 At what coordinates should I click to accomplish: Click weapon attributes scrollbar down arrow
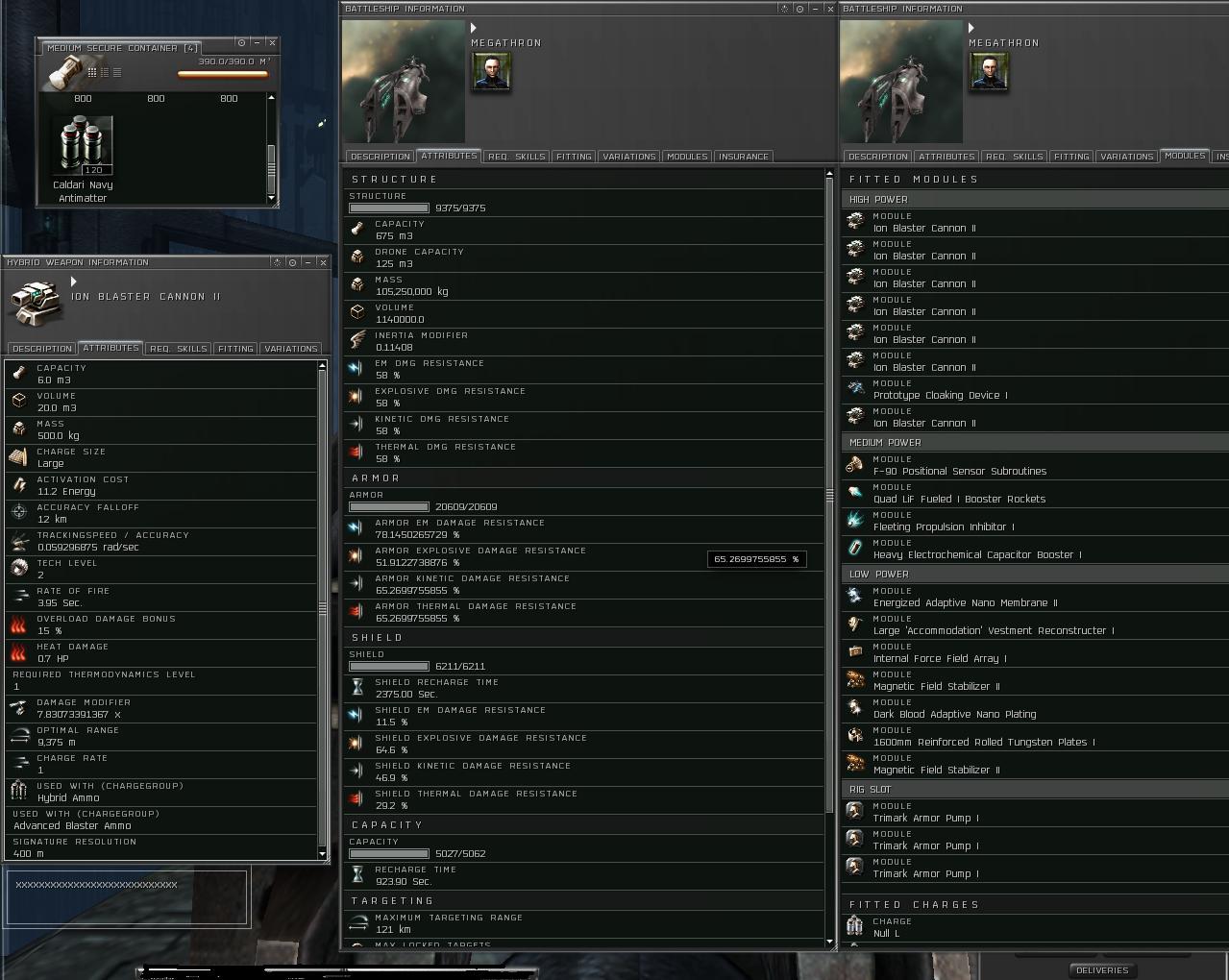coord(322,853)
